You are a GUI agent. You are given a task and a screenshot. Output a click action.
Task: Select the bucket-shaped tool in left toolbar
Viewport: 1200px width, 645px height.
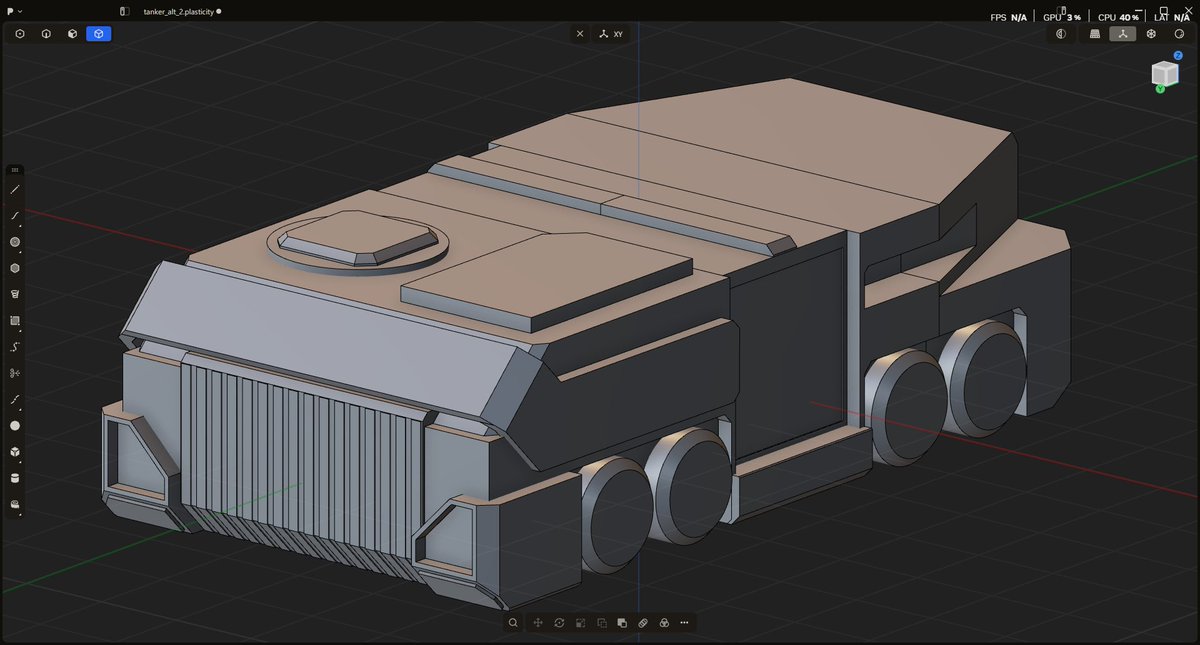pos(15,294)
